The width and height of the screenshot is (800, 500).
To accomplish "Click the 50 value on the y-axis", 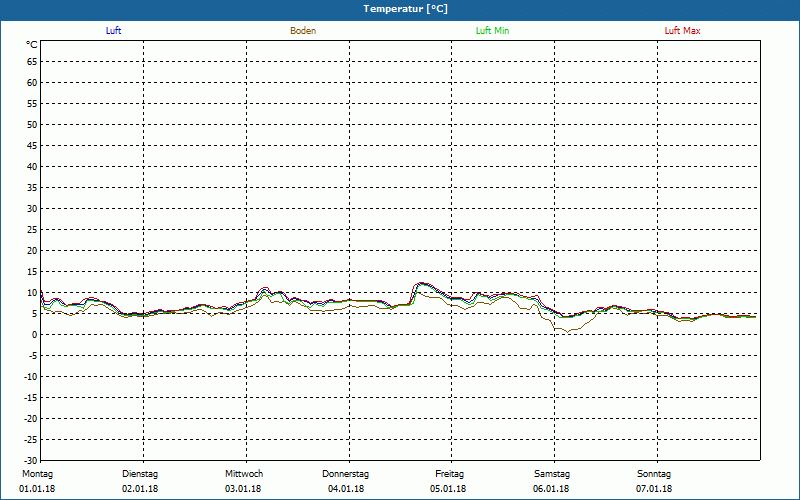I will pos(32,124).
